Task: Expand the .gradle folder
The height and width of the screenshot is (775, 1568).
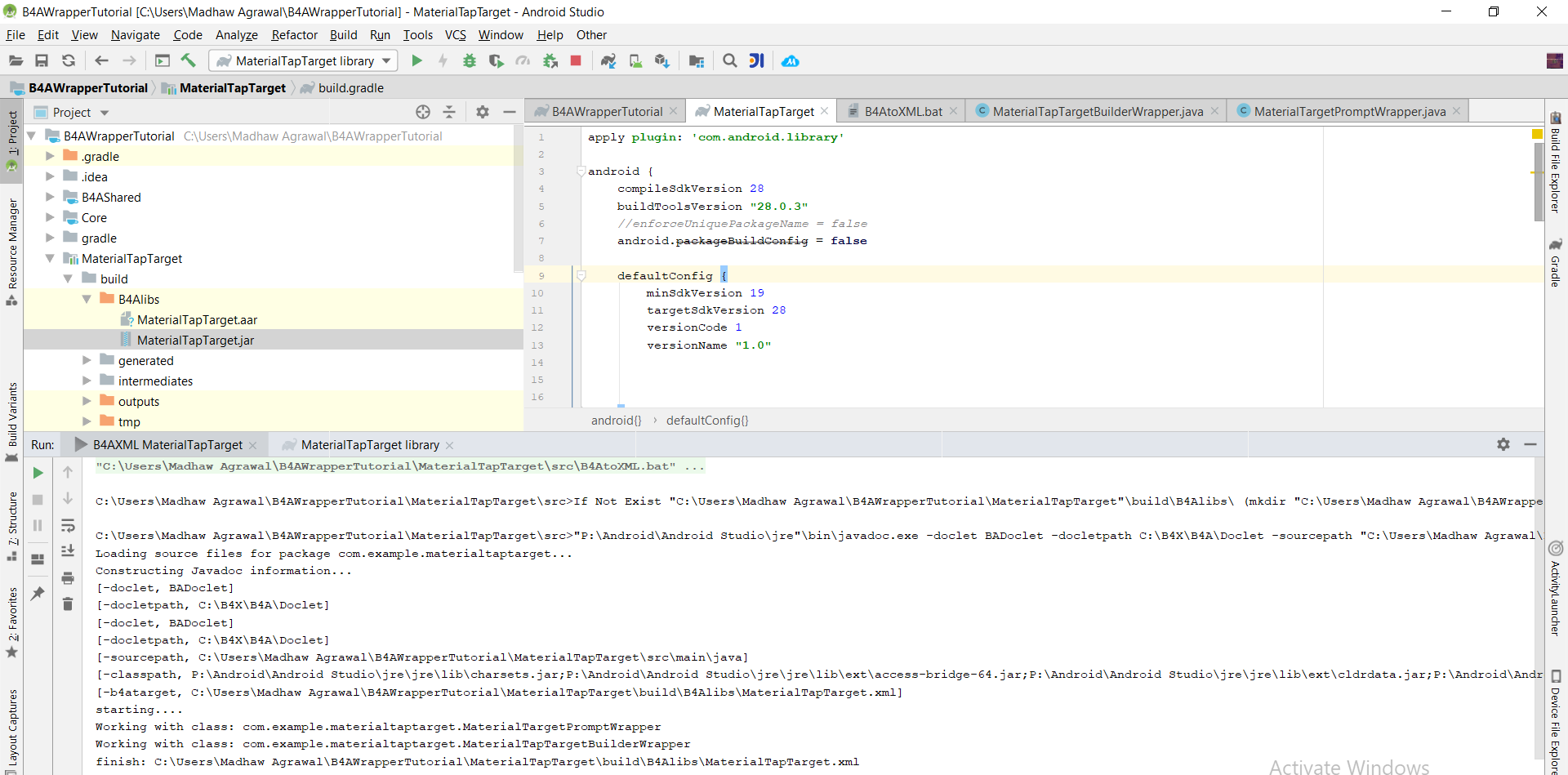Action: click(50, 156)
